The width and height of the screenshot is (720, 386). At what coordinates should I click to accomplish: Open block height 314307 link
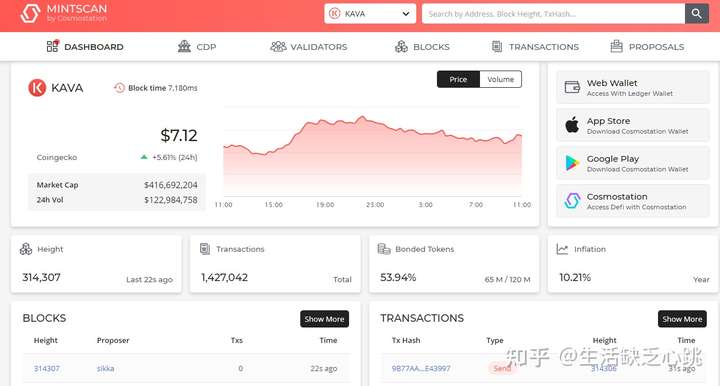click(47, 368)
